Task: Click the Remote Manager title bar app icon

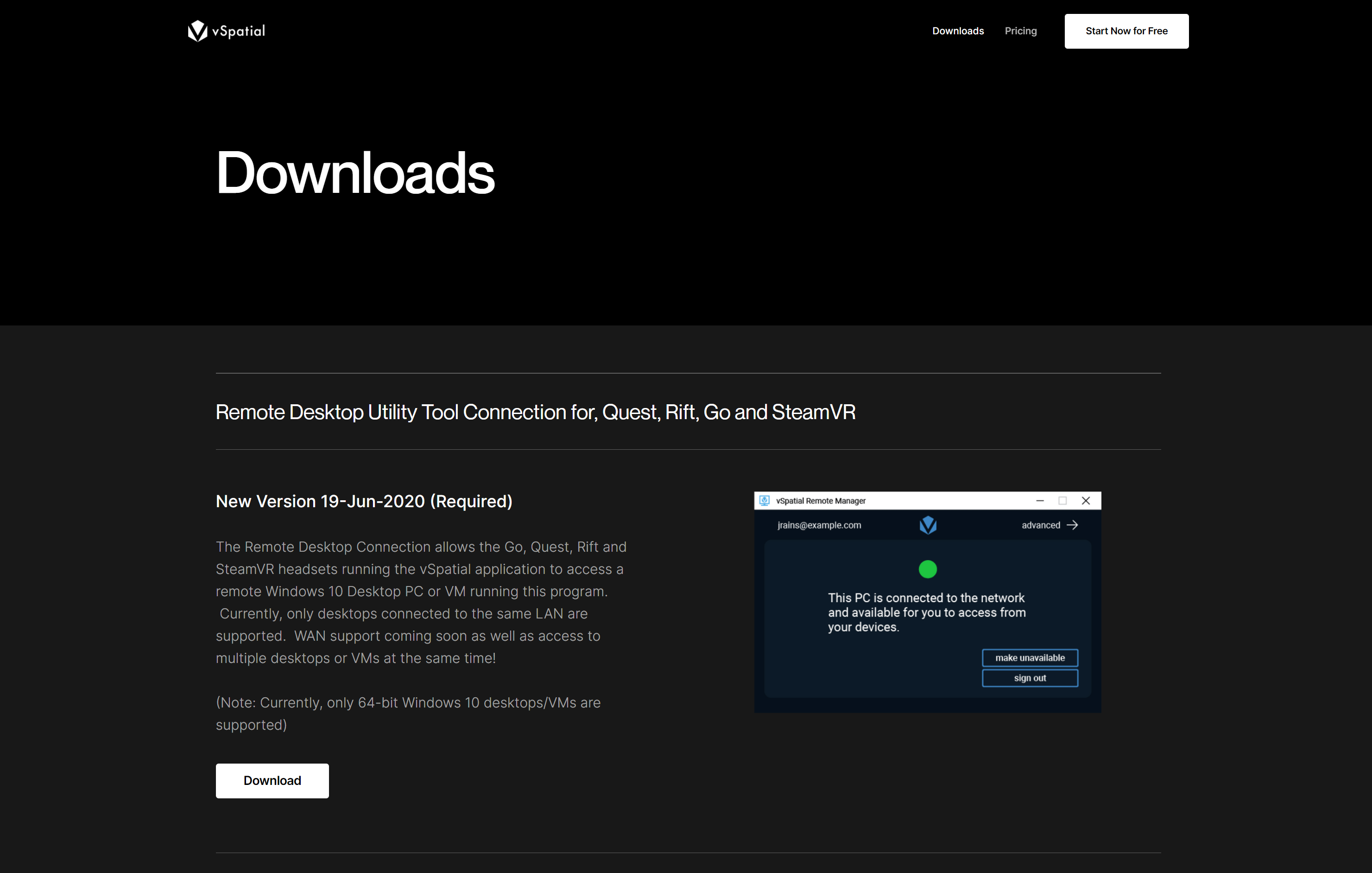Action: pos(764,500)
